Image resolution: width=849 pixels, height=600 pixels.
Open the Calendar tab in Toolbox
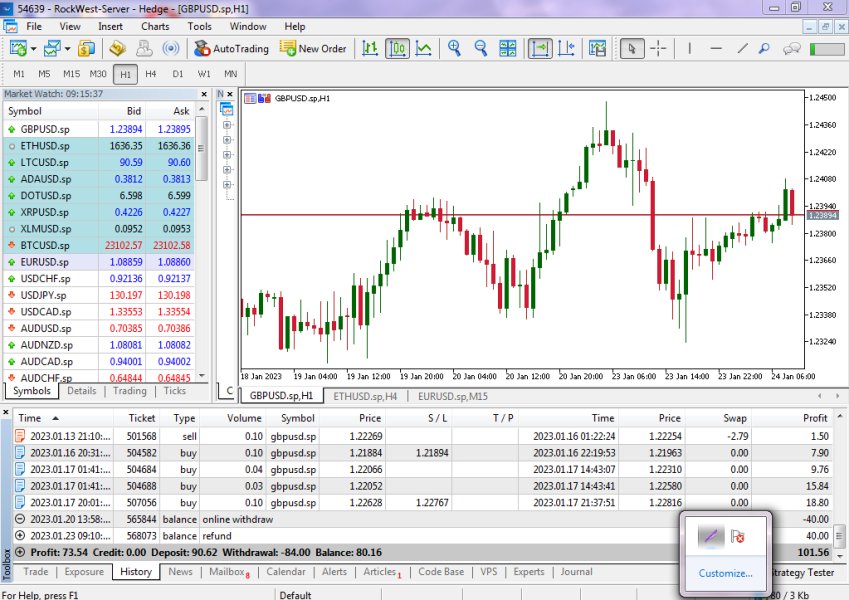[x=286, y=572]
